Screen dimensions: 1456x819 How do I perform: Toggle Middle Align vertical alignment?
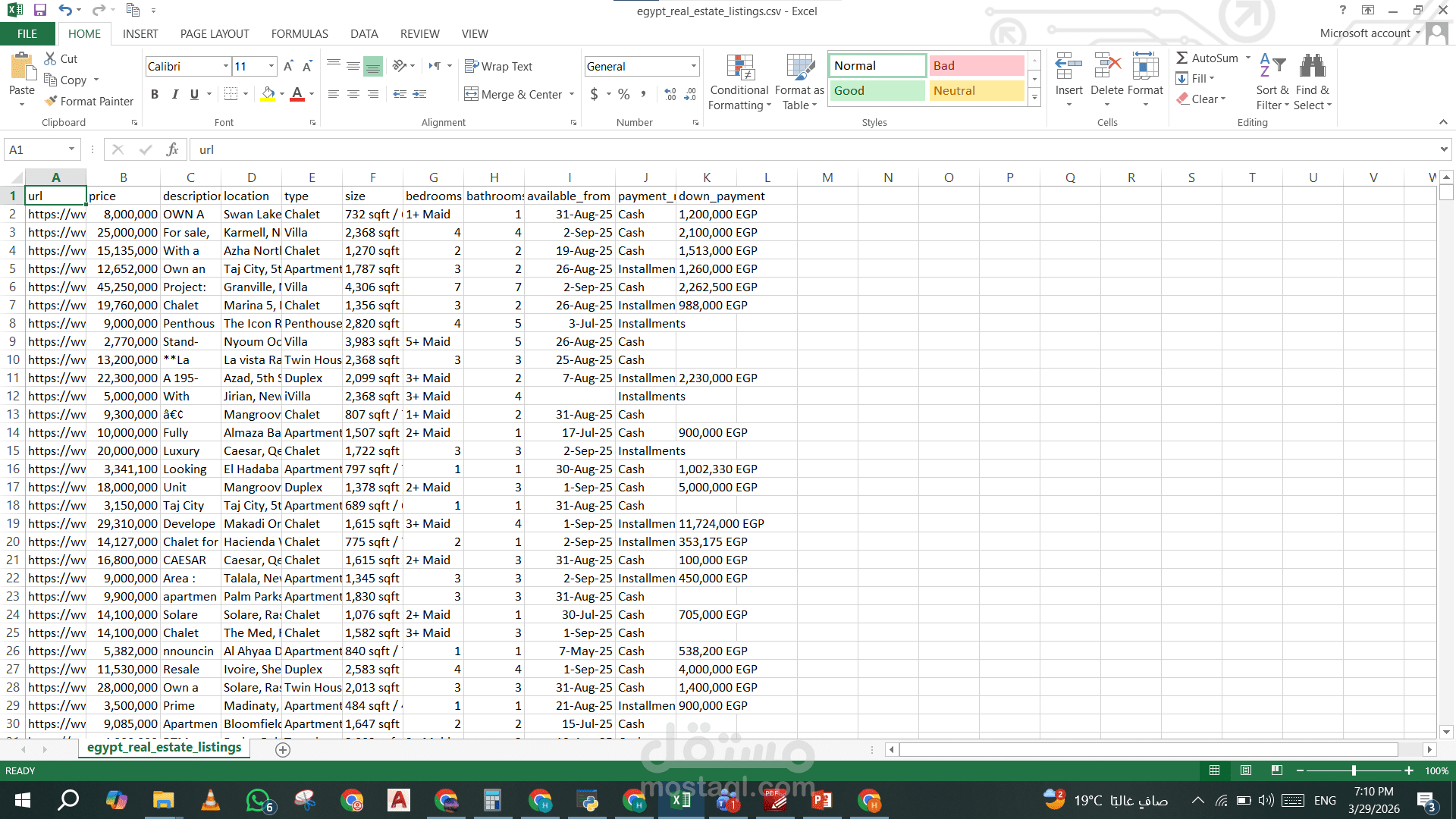tap(353, 66)
